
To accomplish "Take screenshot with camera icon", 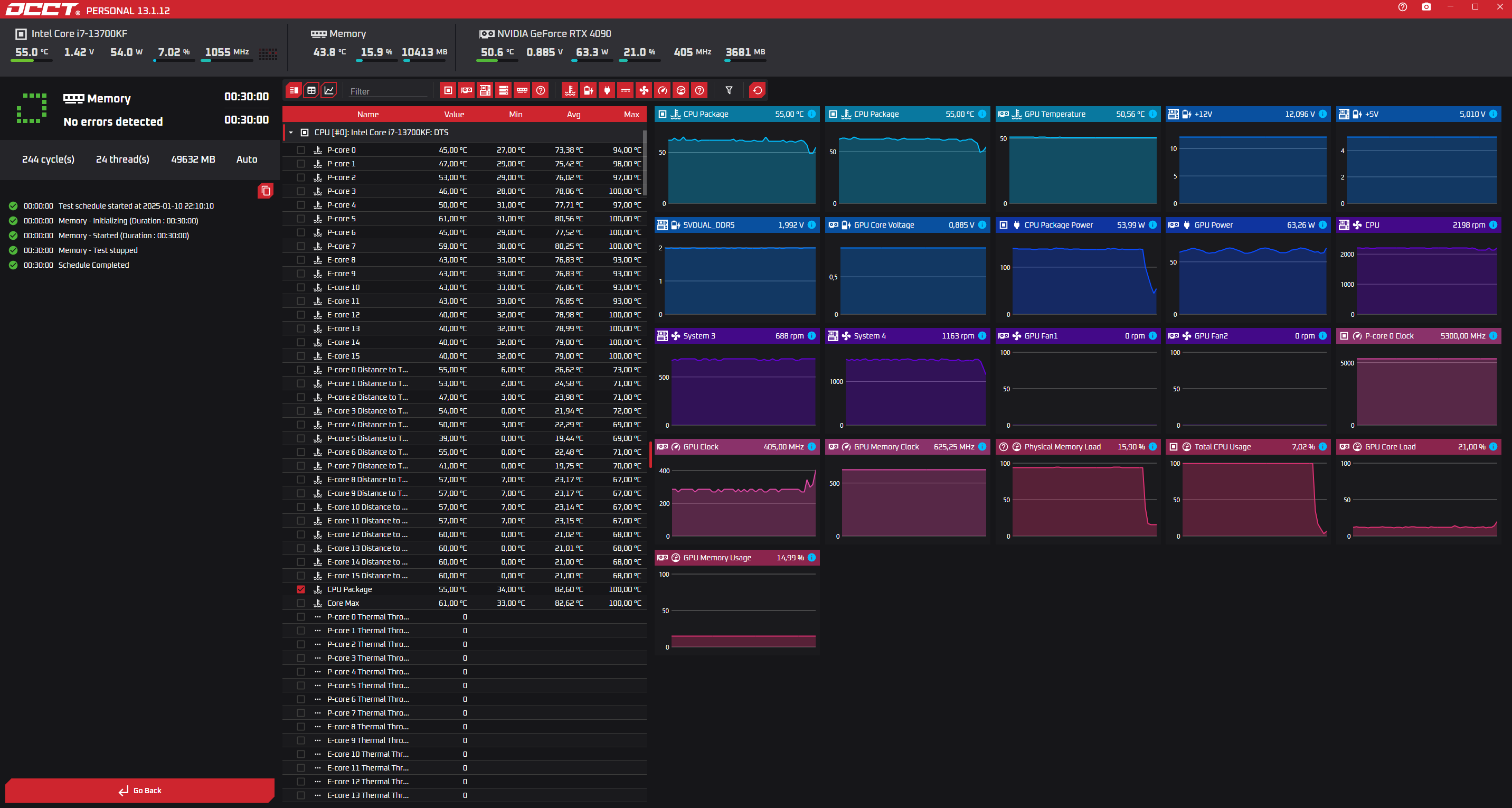I will click(x=1426, y=7).
